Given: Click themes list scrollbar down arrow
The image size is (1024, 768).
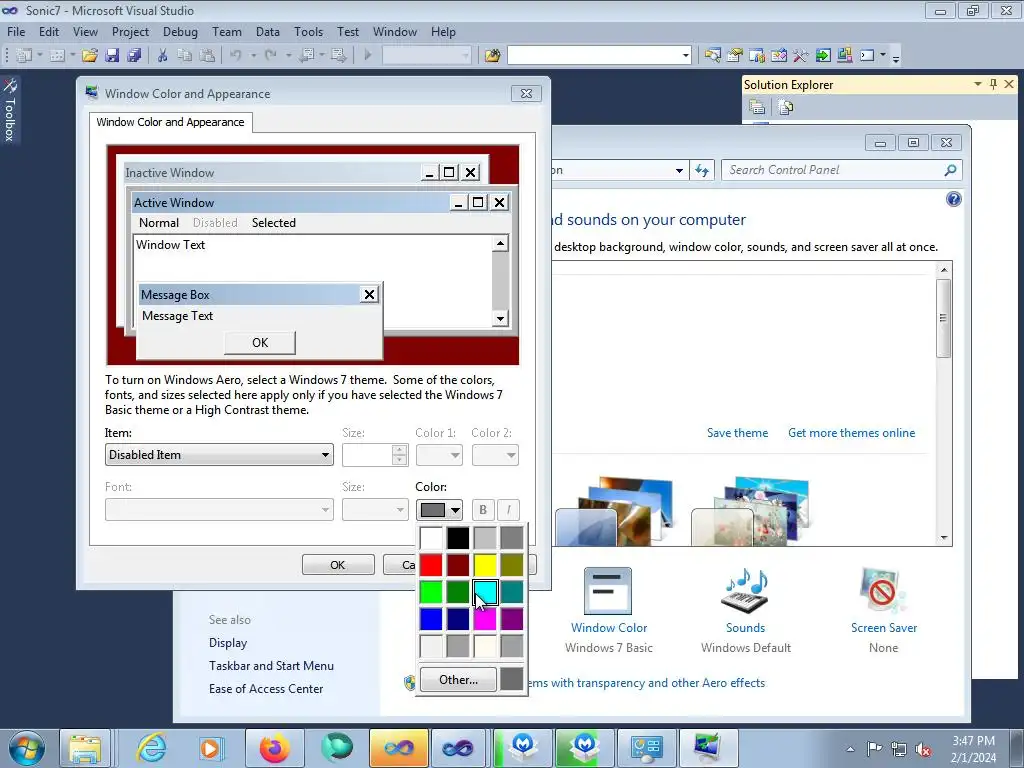Looking at the screenshot, I should point(944,538).
